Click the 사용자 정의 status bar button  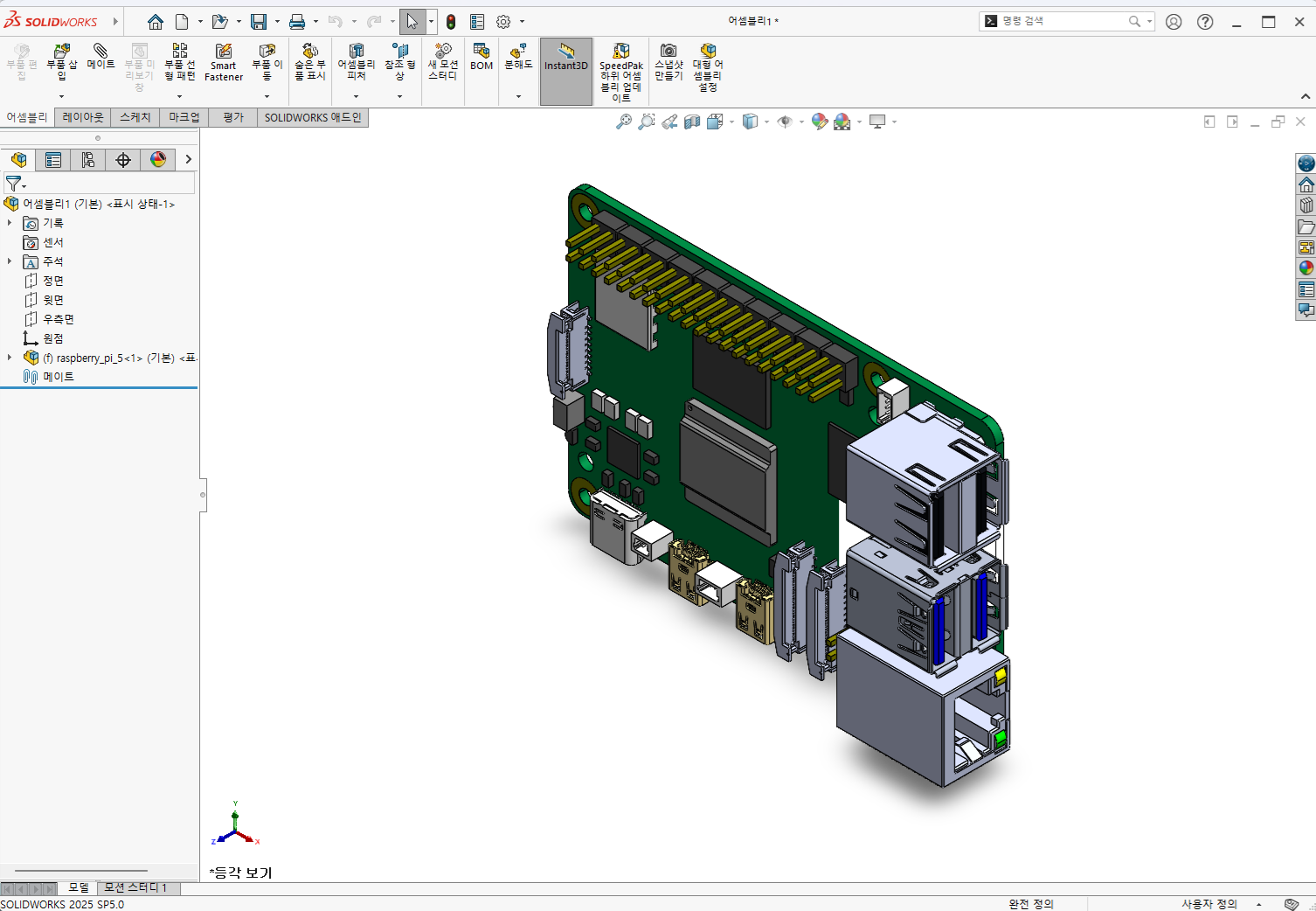[1209, 904]
